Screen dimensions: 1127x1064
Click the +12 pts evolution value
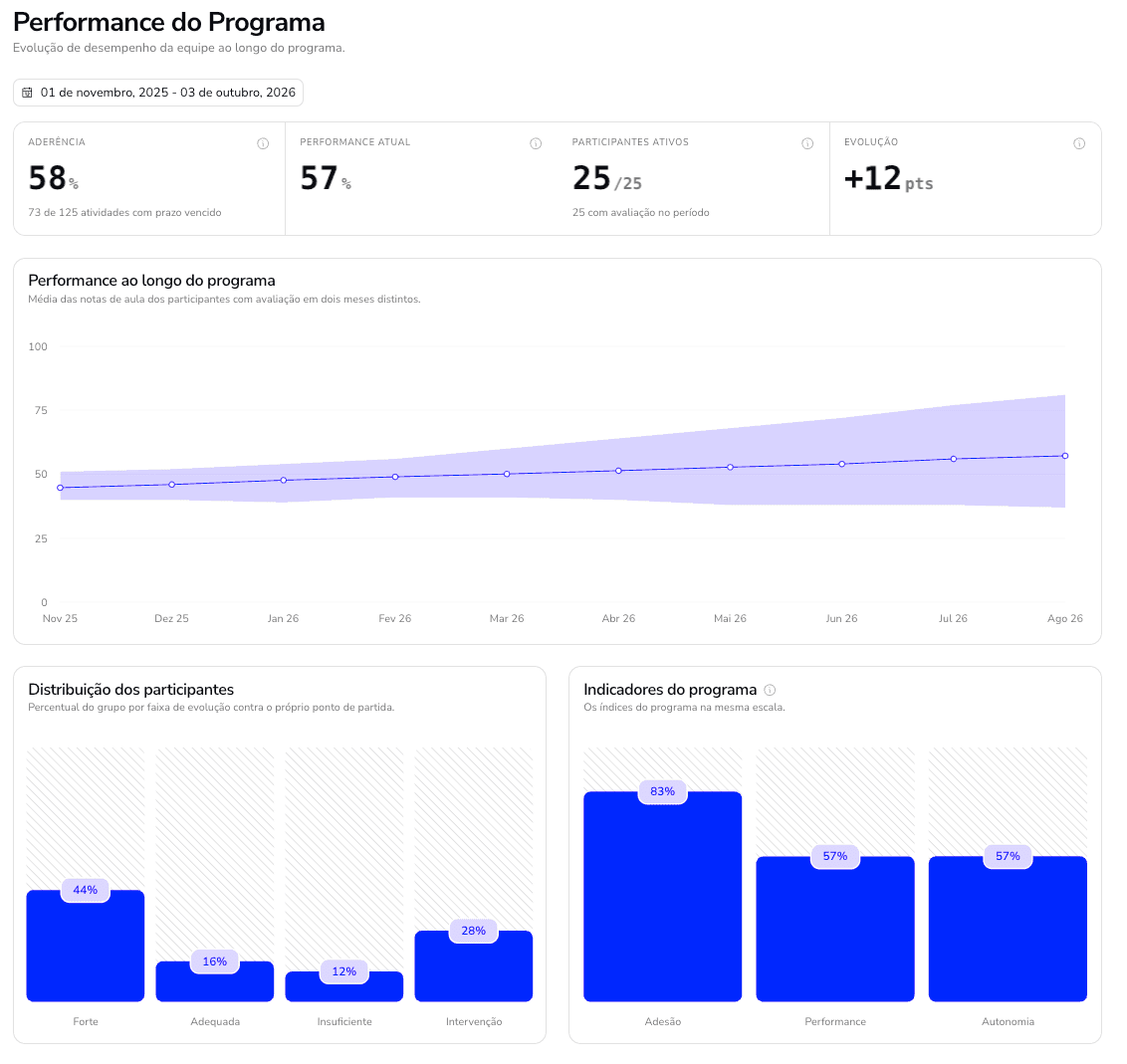click(888, 178)
